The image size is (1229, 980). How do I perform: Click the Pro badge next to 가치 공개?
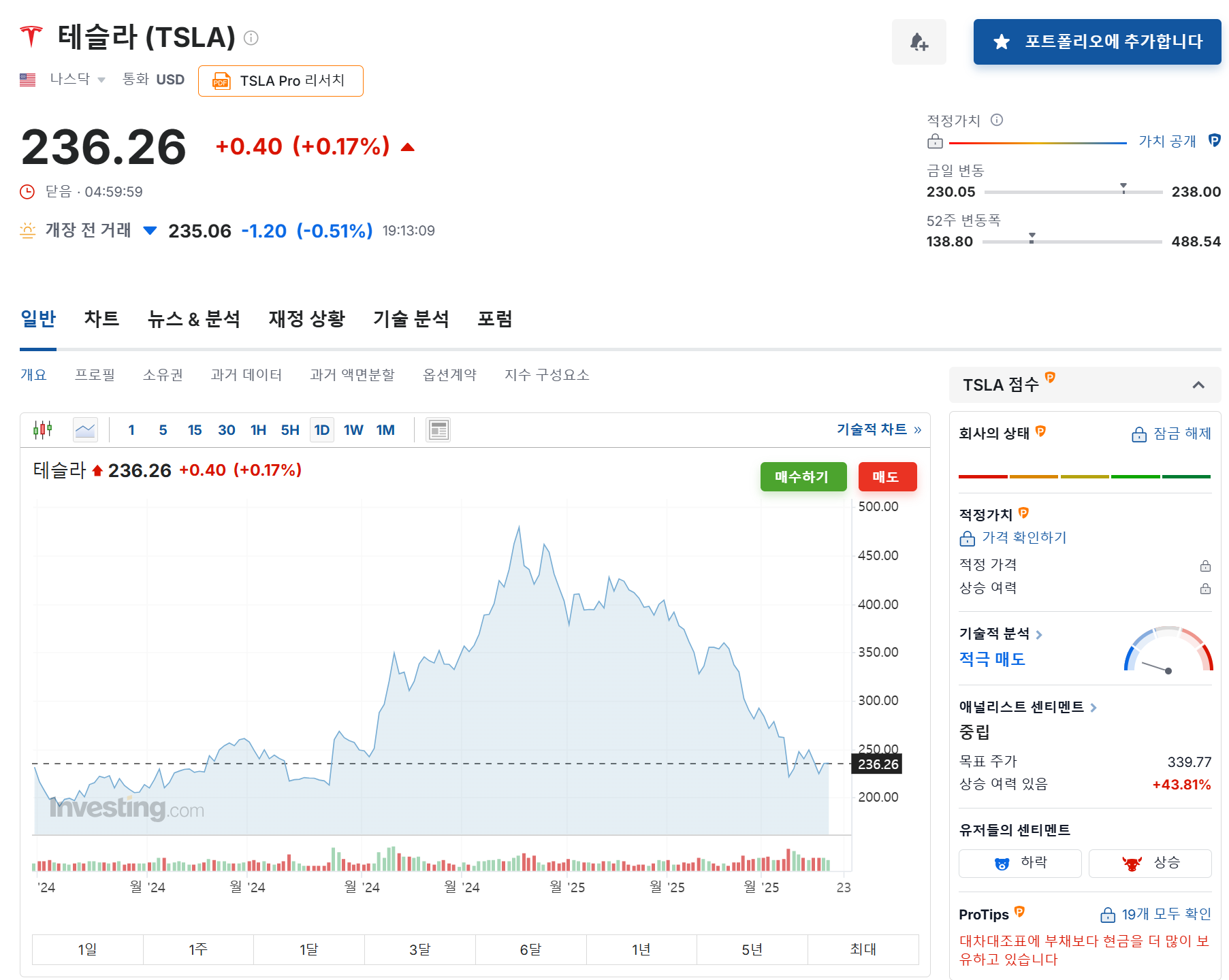tap(1214, 140)
